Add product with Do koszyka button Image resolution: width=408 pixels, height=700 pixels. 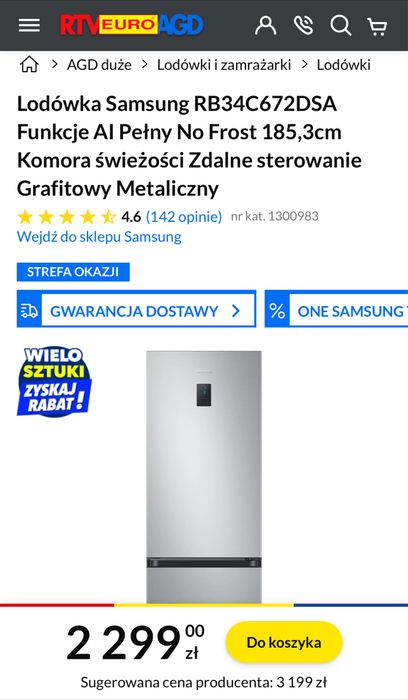284,642
